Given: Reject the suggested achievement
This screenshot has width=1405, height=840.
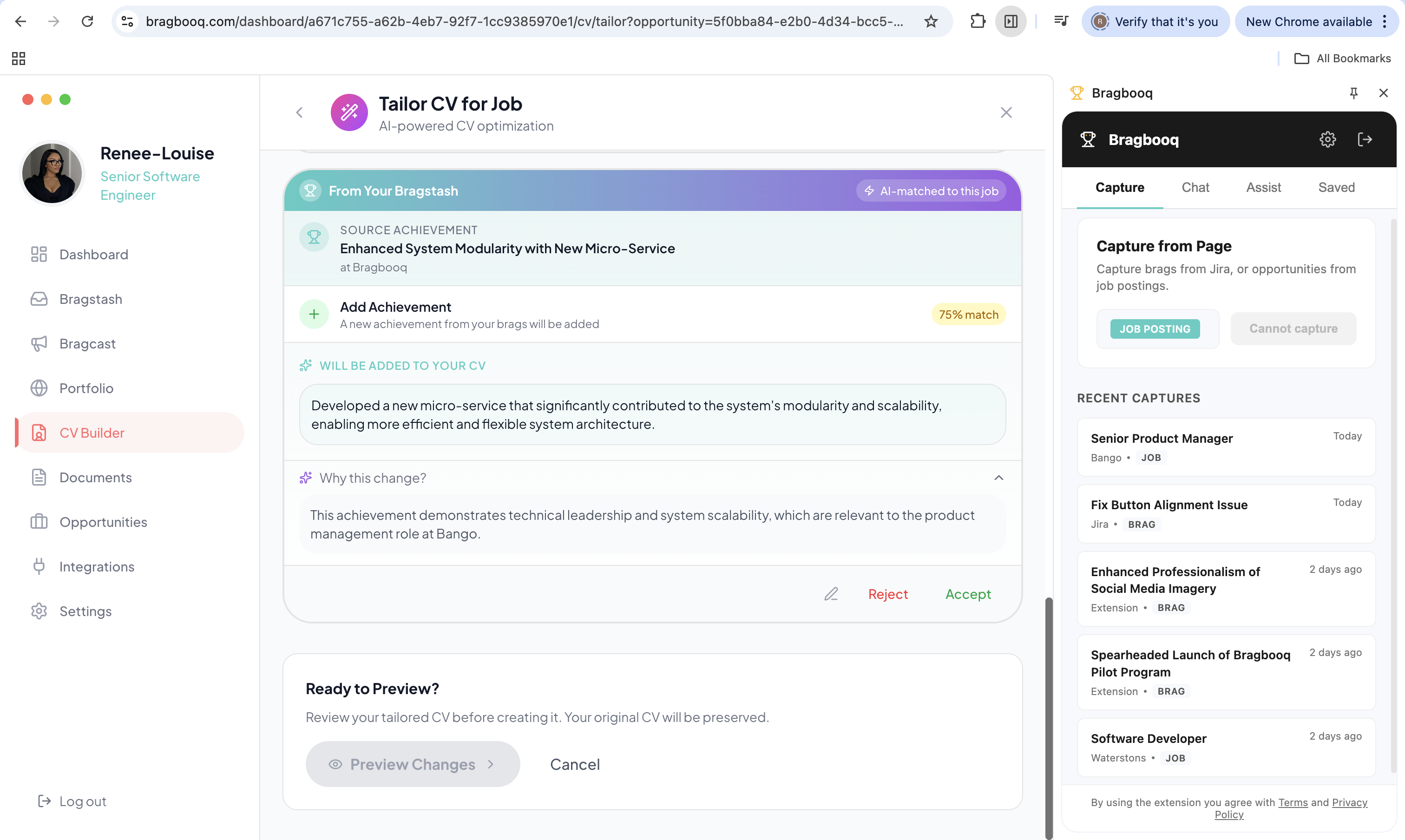Looking at the screenshot, I should point(887,594).
